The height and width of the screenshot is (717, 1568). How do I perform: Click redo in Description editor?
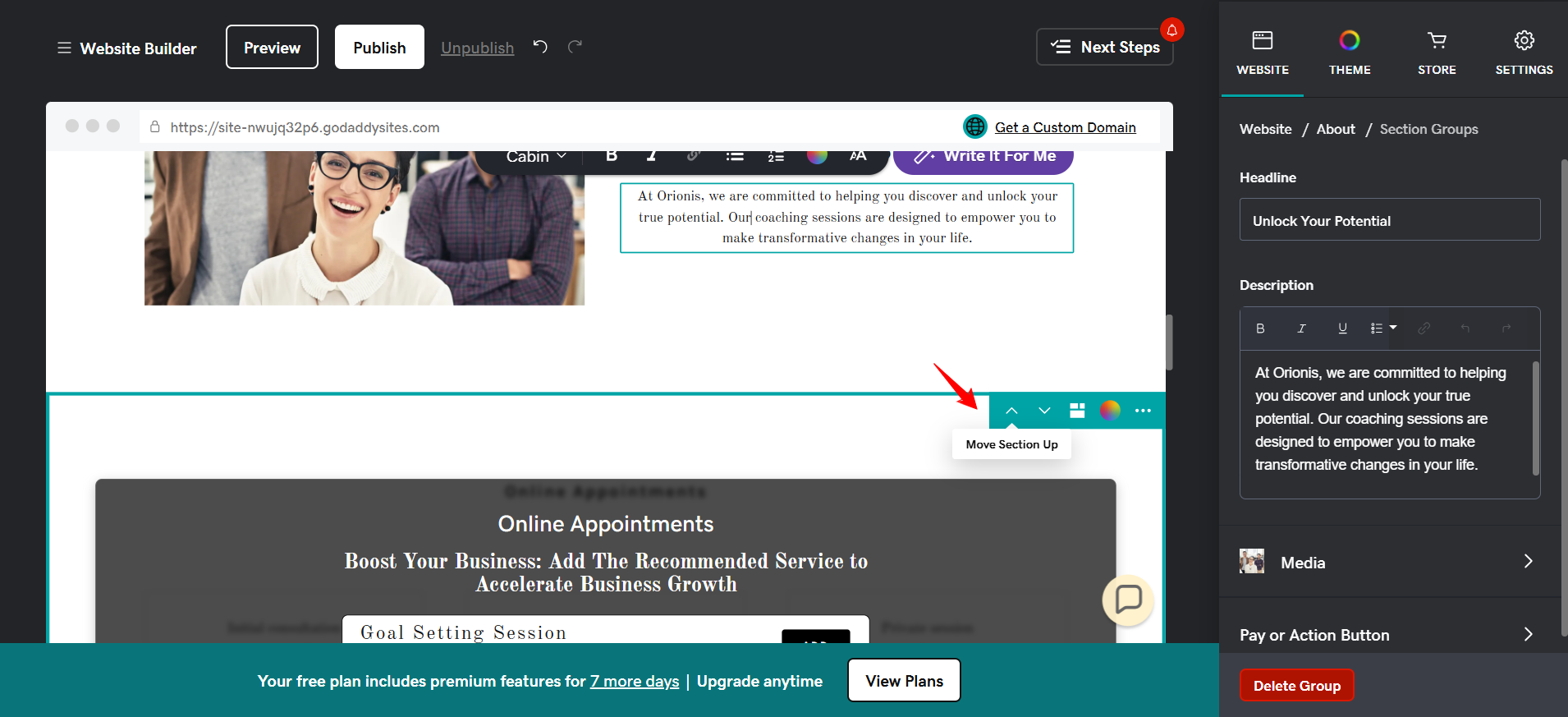pos(1506,329)
